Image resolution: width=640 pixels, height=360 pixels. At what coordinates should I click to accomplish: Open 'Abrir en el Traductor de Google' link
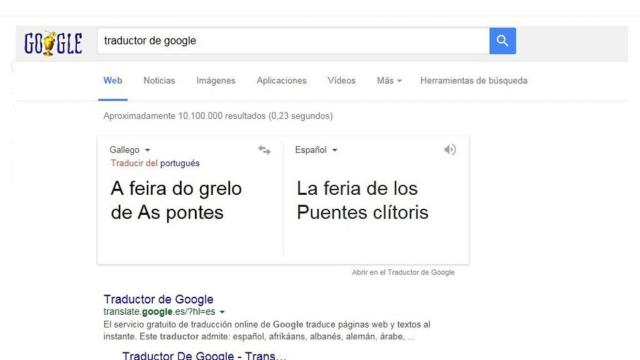point(403,272)
